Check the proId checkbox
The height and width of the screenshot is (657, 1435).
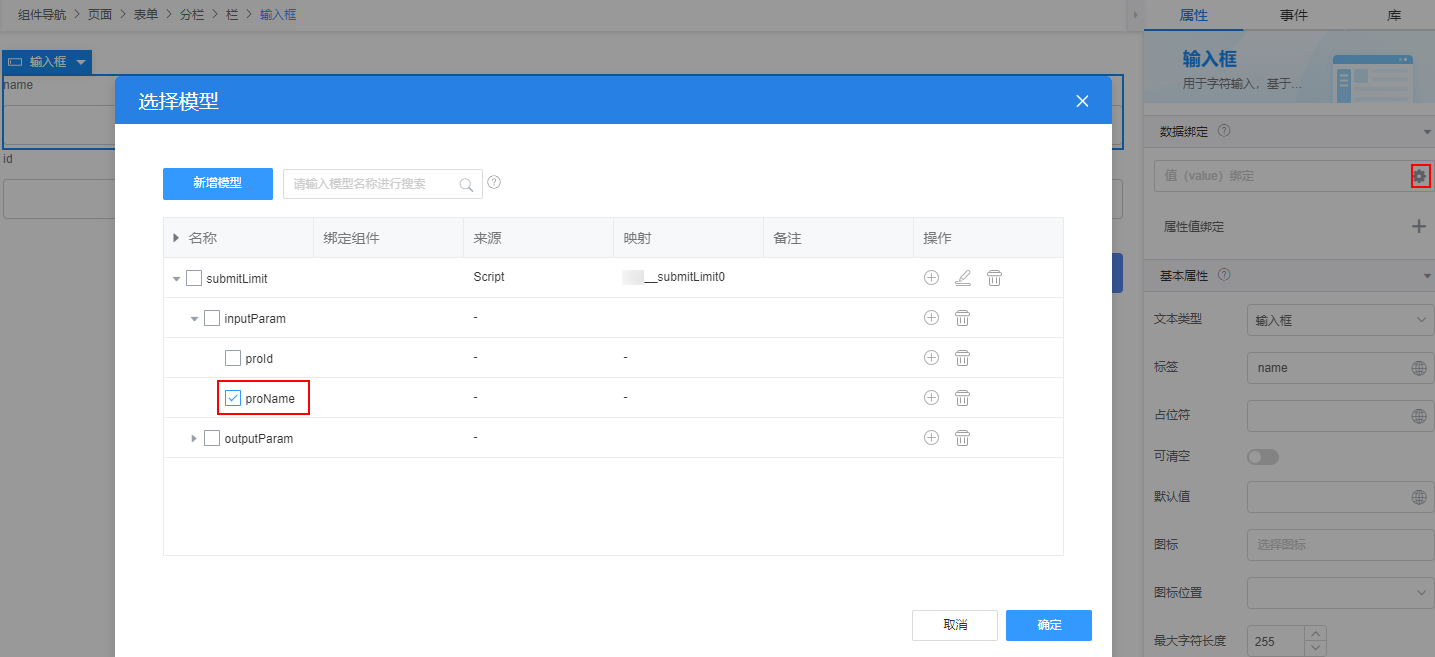pyautogui.click(x=233, y=358)
